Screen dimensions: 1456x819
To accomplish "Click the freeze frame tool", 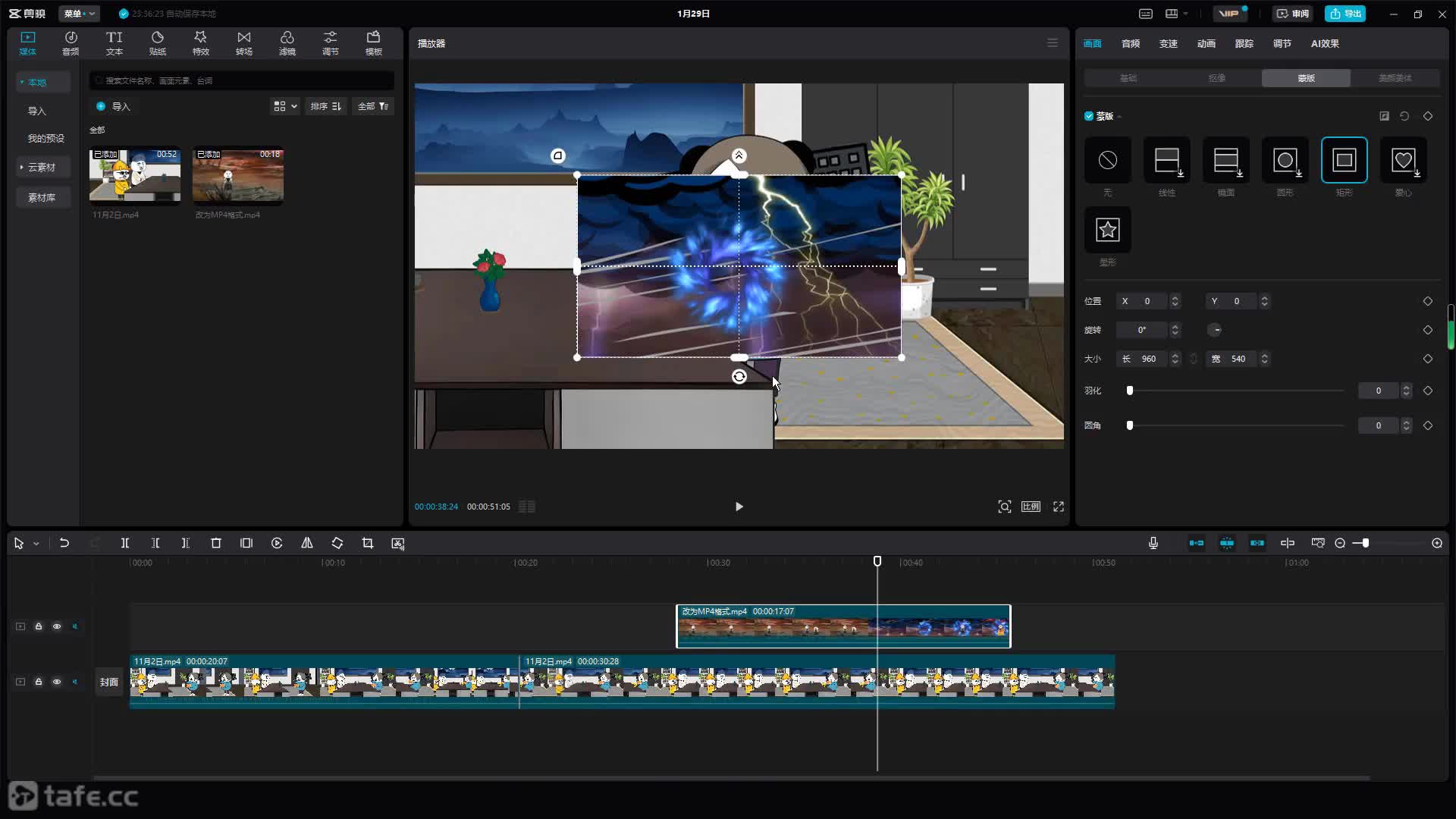I will pos(246,543).
